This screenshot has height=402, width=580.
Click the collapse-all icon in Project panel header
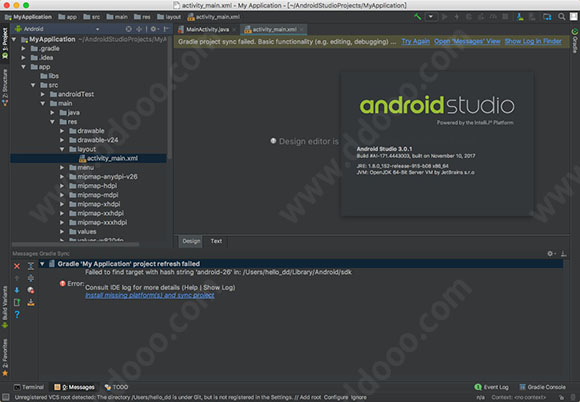coord(139,29)
